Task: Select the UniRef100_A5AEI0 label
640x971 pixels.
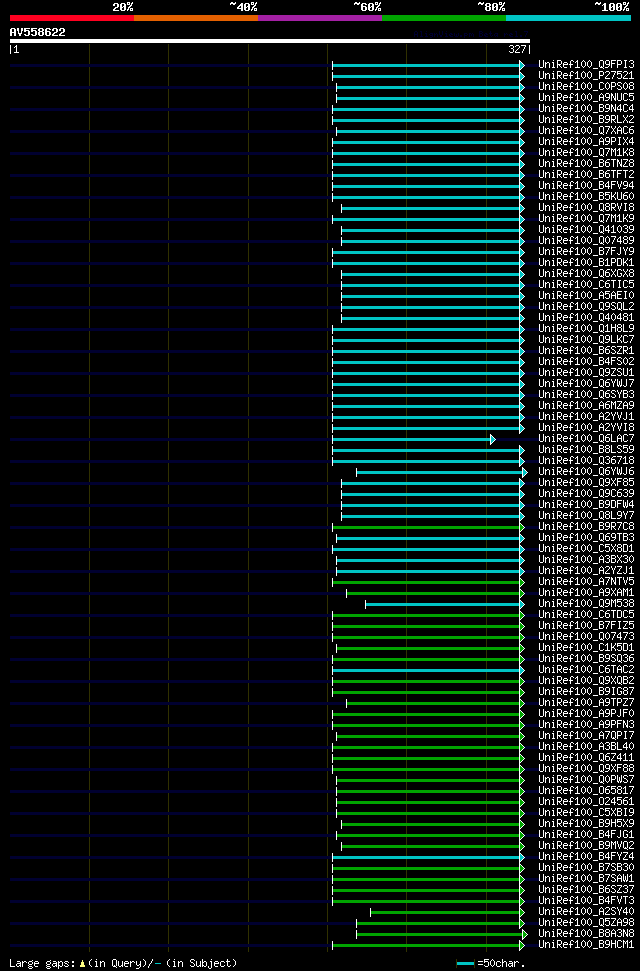Action: [586, 295]
